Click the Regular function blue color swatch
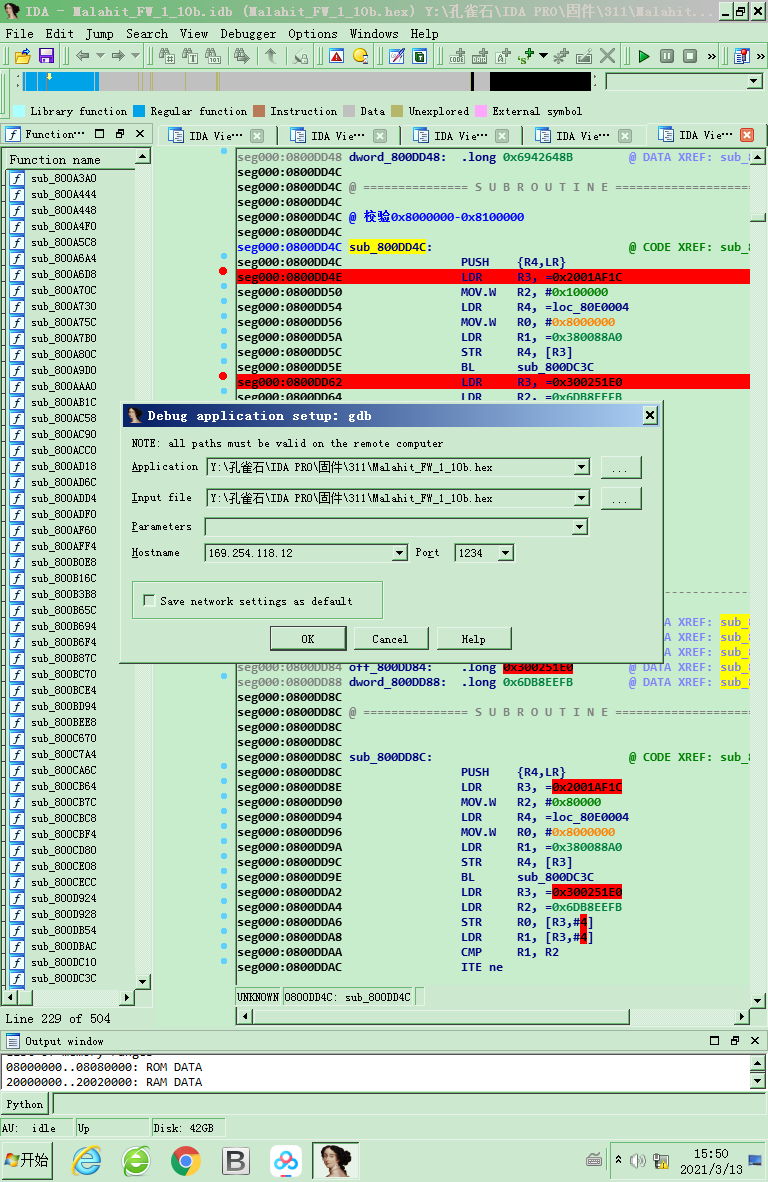Viewport: 768px width, 1182px height. click(139, 112)
